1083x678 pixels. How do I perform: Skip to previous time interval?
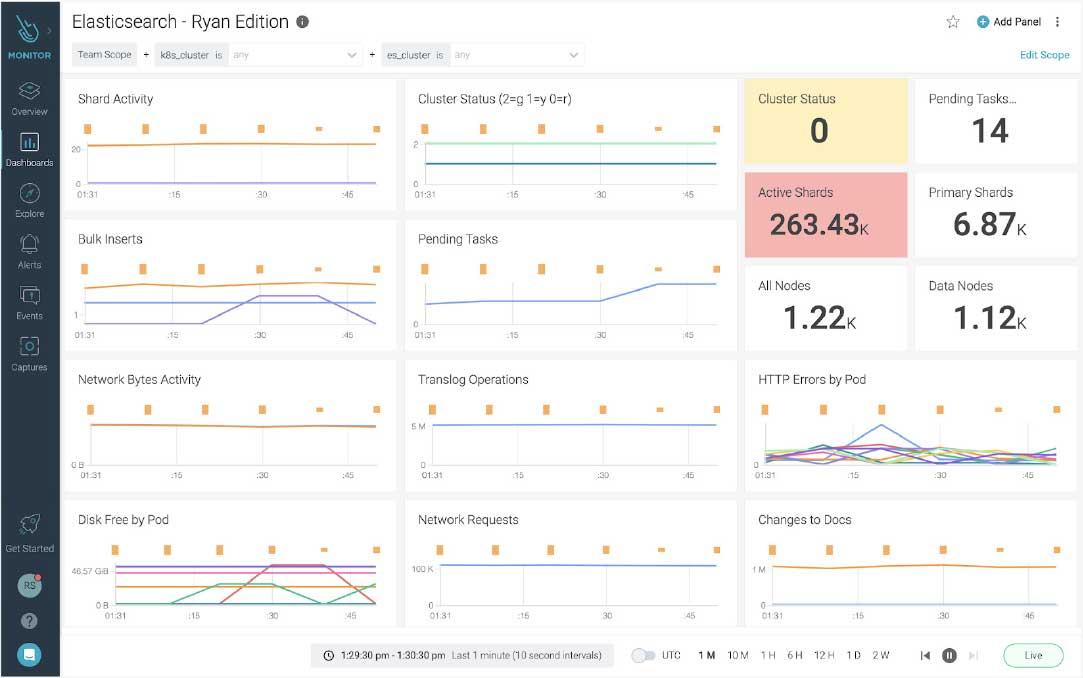(925, 656)
